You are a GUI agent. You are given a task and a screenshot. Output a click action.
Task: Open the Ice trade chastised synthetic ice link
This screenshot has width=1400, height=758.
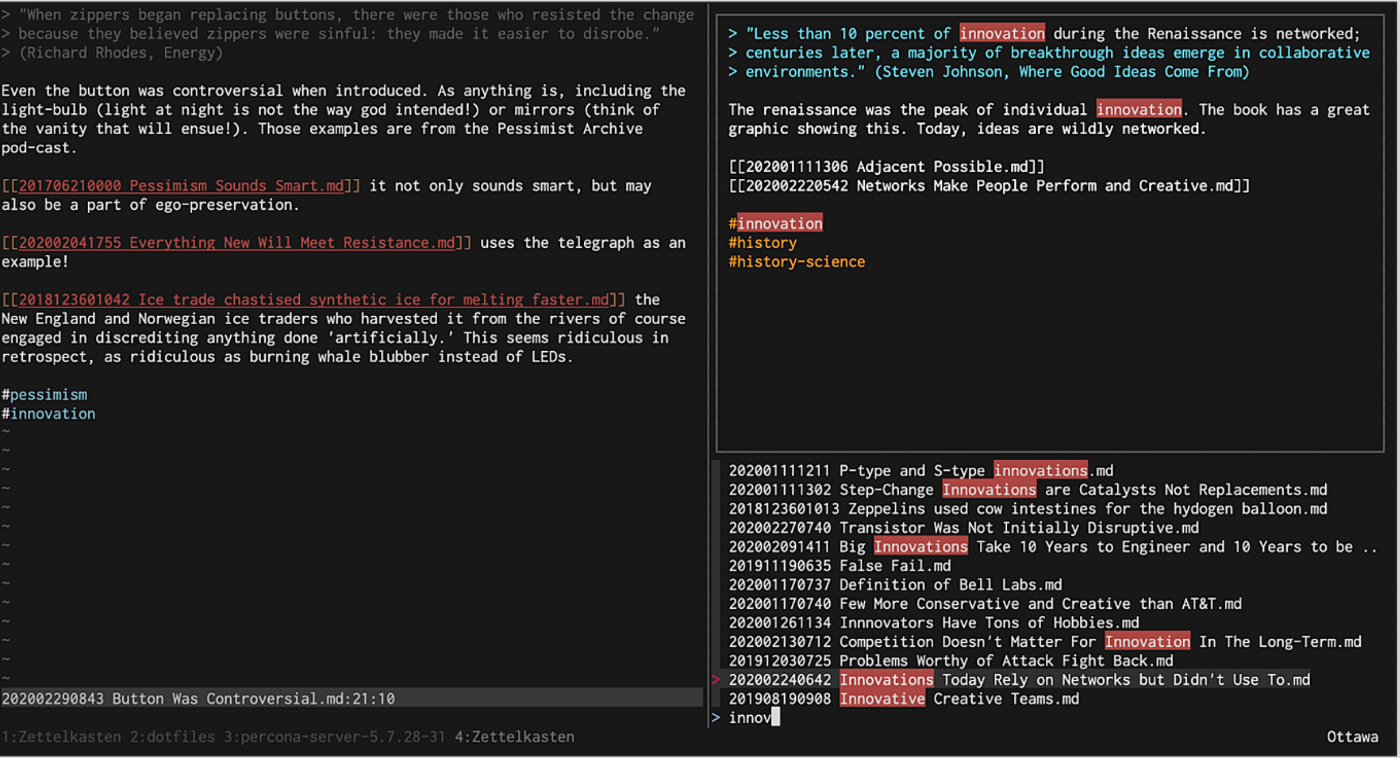click(x=318, y=300)
